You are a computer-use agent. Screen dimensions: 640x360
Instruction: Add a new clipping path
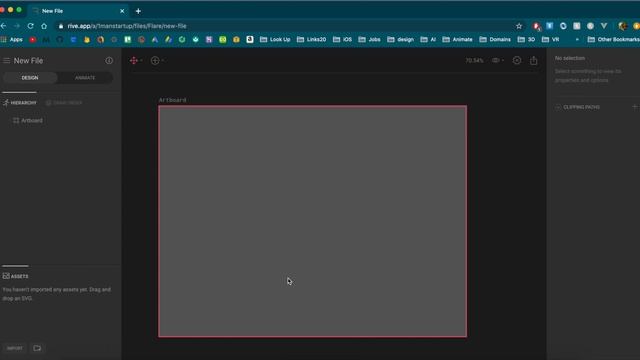pyautogui.click(x=635, y=107)
